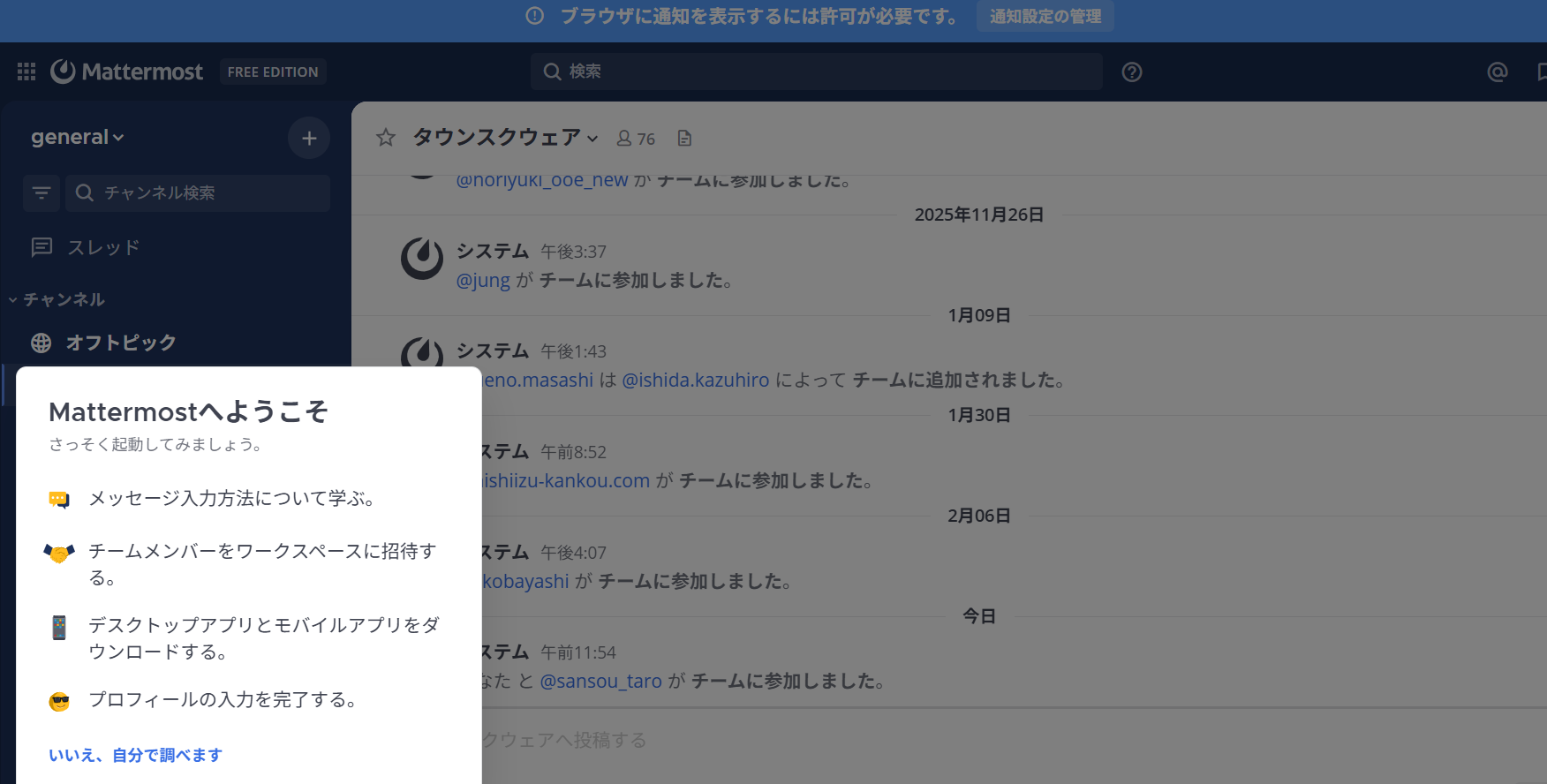Open スレッド in the sidebar
The image size is (1547, 784).
[103, 247]
